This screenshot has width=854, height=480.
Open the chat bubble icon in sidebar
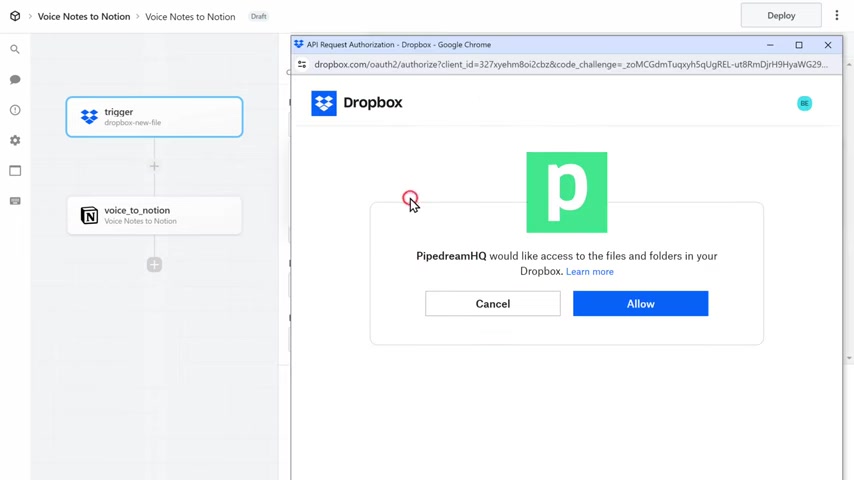[x=15, y=80]
